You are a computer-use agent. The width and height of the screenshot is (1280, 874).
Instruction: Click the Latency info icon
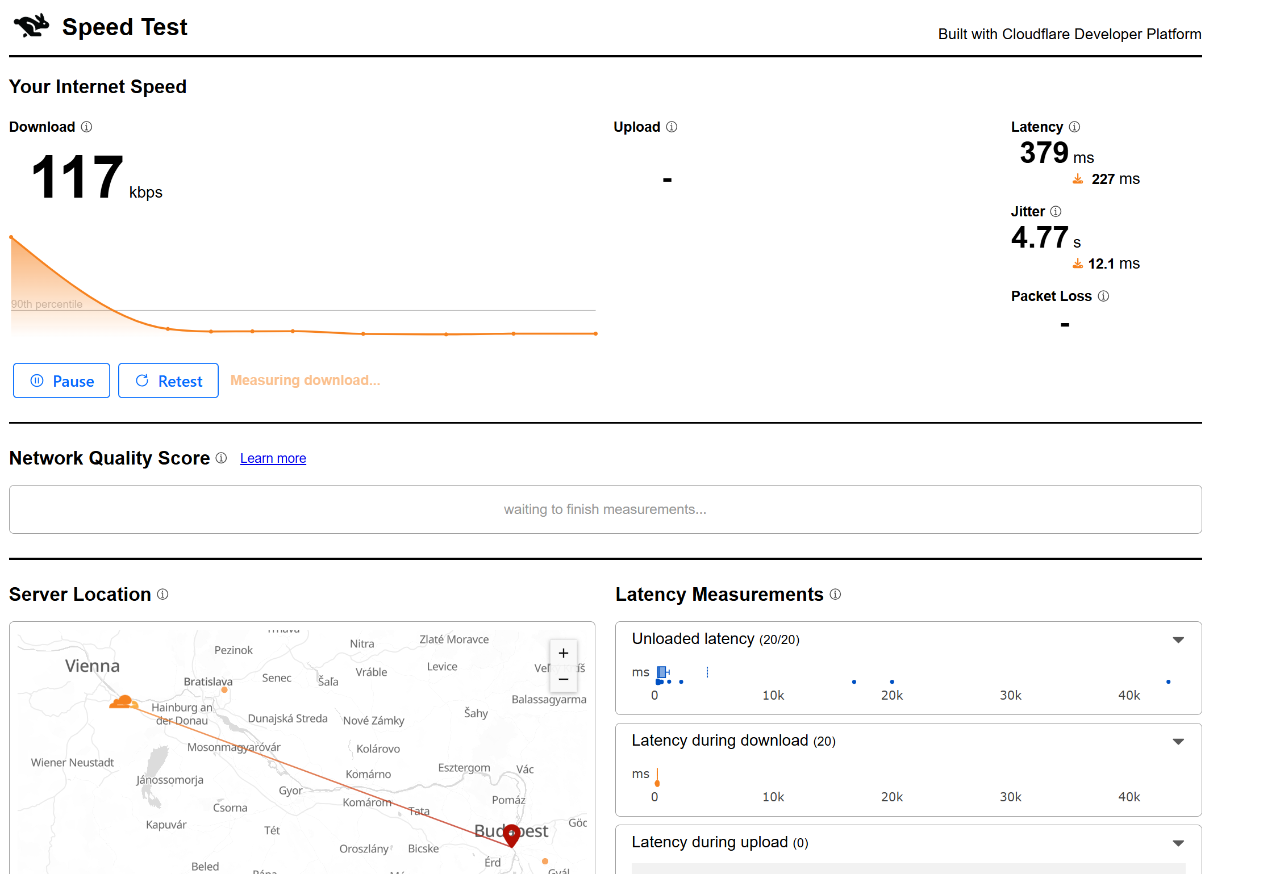[1074, 127]
